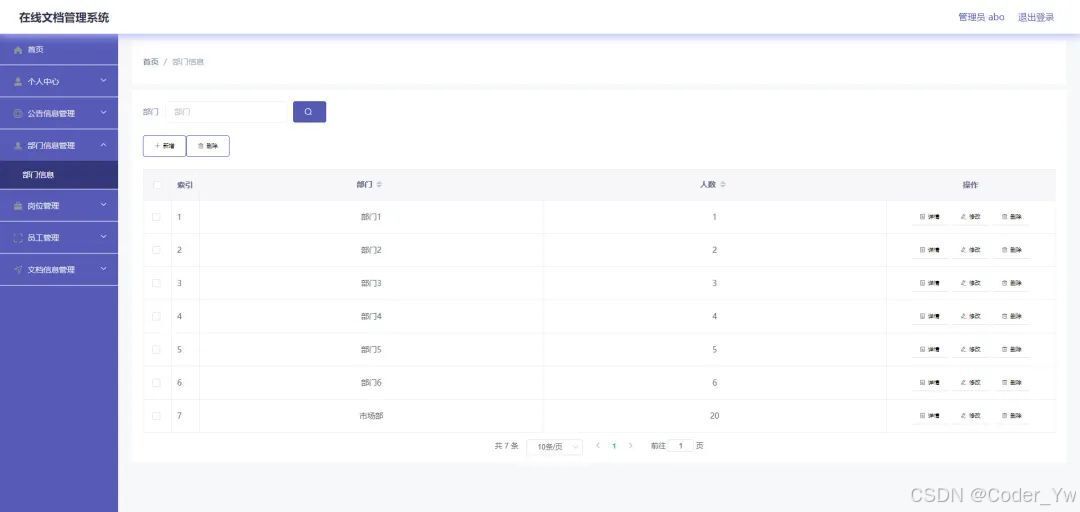
Task: Delete the 部门6 row
Action: pos(1011,382)
